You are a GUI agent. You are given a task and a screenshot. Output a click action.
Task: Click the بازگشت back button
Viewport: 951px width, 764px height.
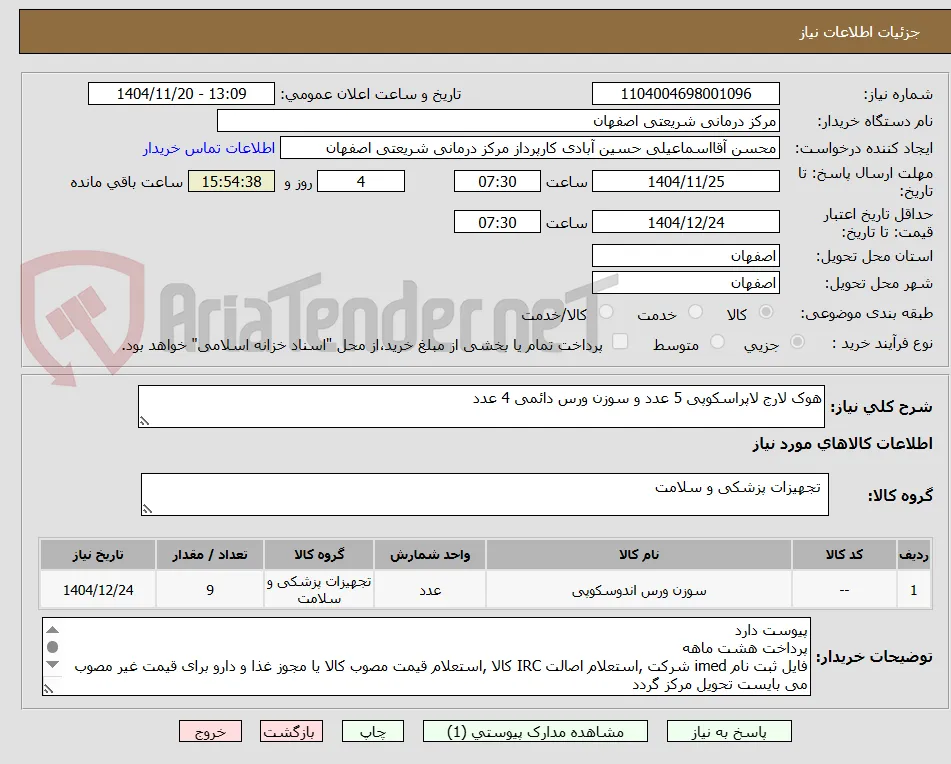[291, 731]
